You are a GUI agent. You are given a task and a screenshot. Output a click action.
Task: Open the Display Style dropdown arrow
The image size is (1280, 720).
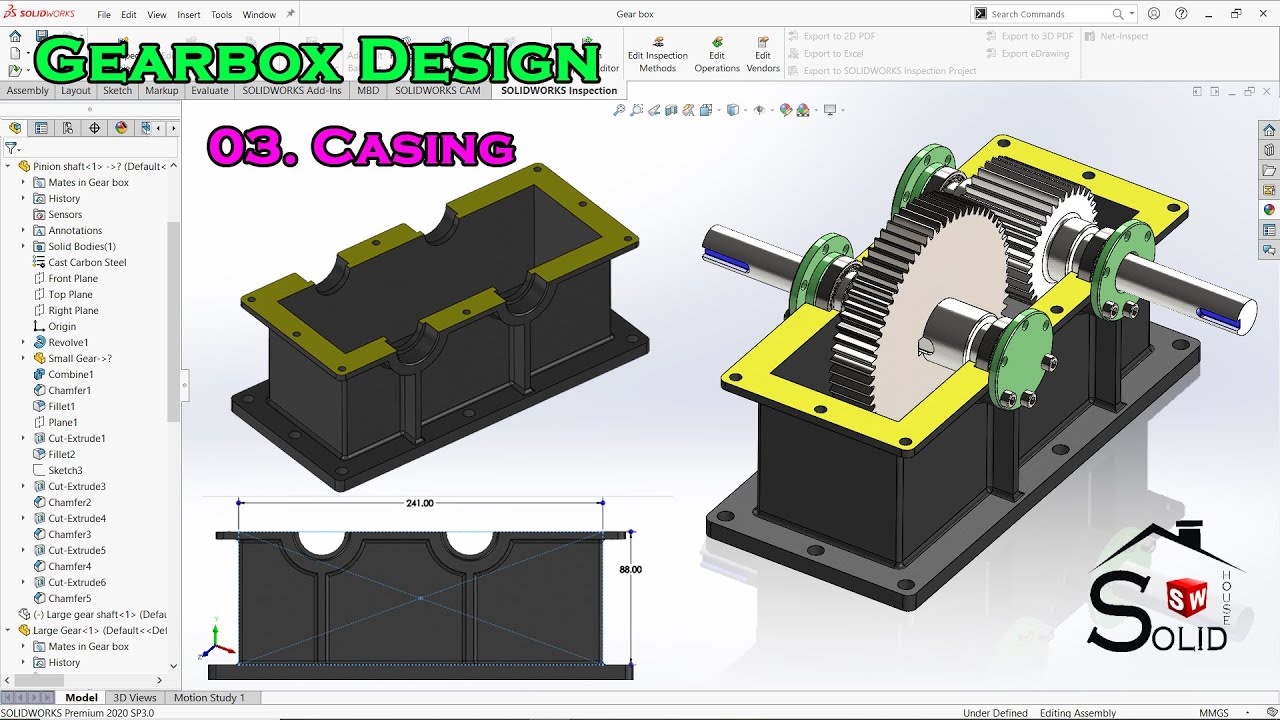click(743, 110)
